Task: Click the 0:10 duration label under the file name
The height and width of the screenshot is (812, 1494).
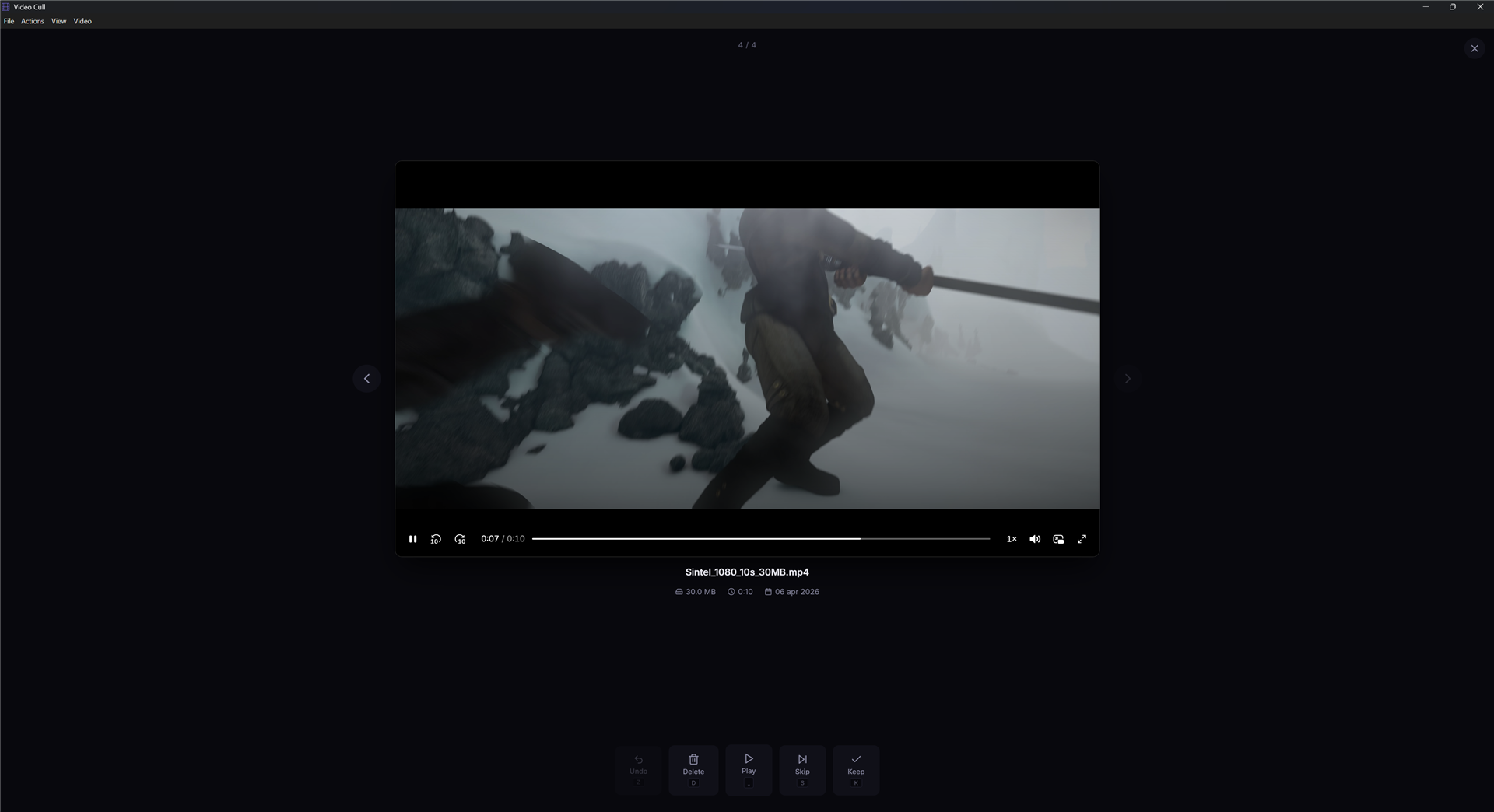Action: [741, 592]
